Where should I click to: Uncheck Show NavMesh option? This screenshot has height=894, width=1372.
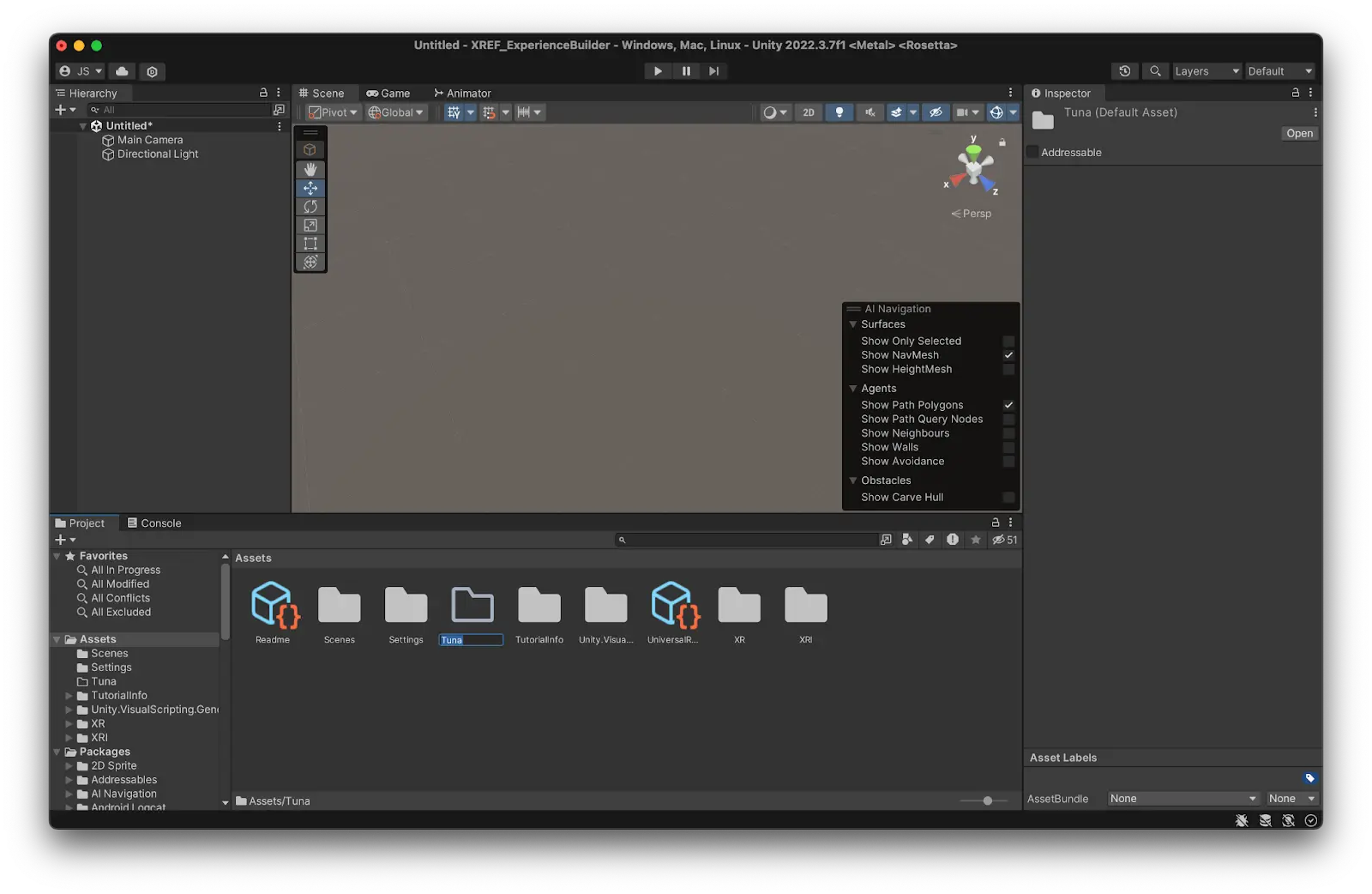coord(1008,355)
